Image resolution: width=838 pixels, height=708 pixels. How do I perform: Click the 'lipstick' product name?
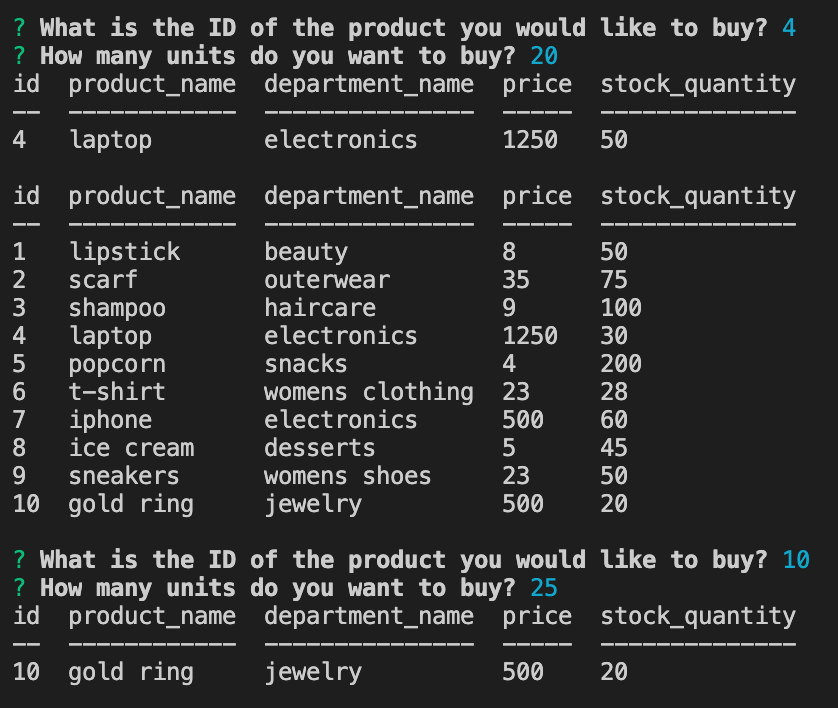point(124,252)
